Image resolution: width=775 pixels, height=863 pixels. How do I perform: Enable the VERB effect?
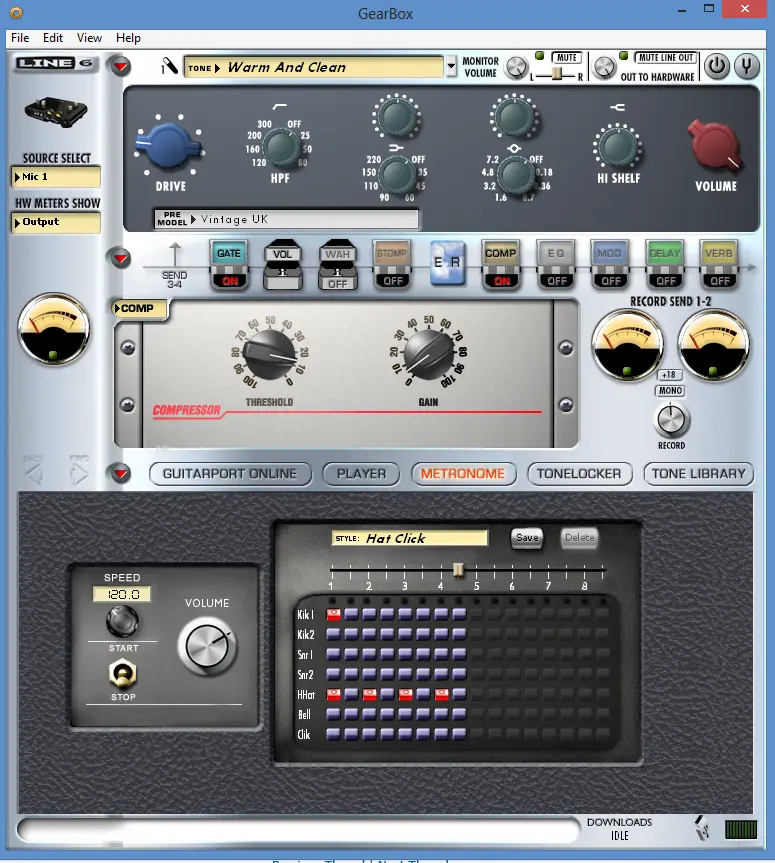click(718, 267)
